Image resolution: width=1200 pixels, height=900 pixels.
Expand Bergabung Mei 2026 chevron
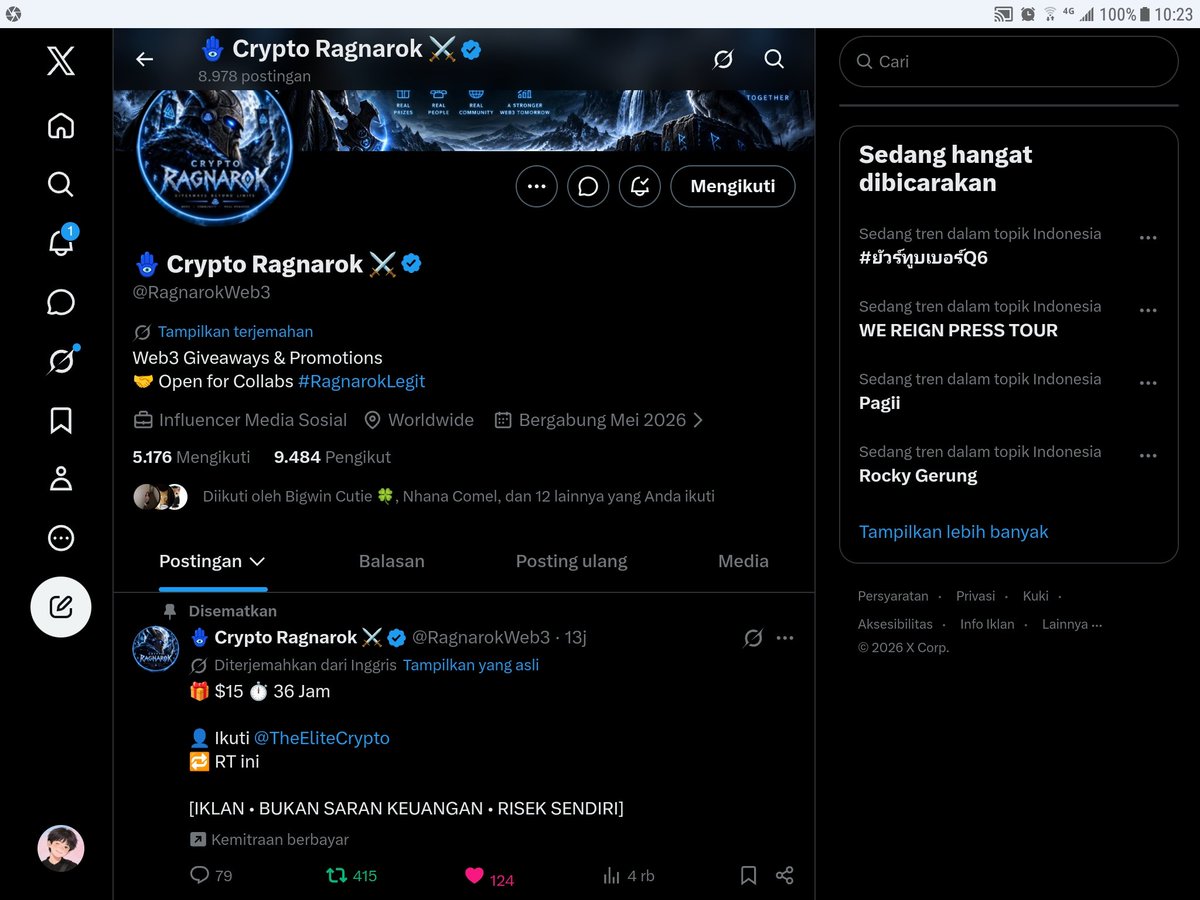[x=698, y=420]
